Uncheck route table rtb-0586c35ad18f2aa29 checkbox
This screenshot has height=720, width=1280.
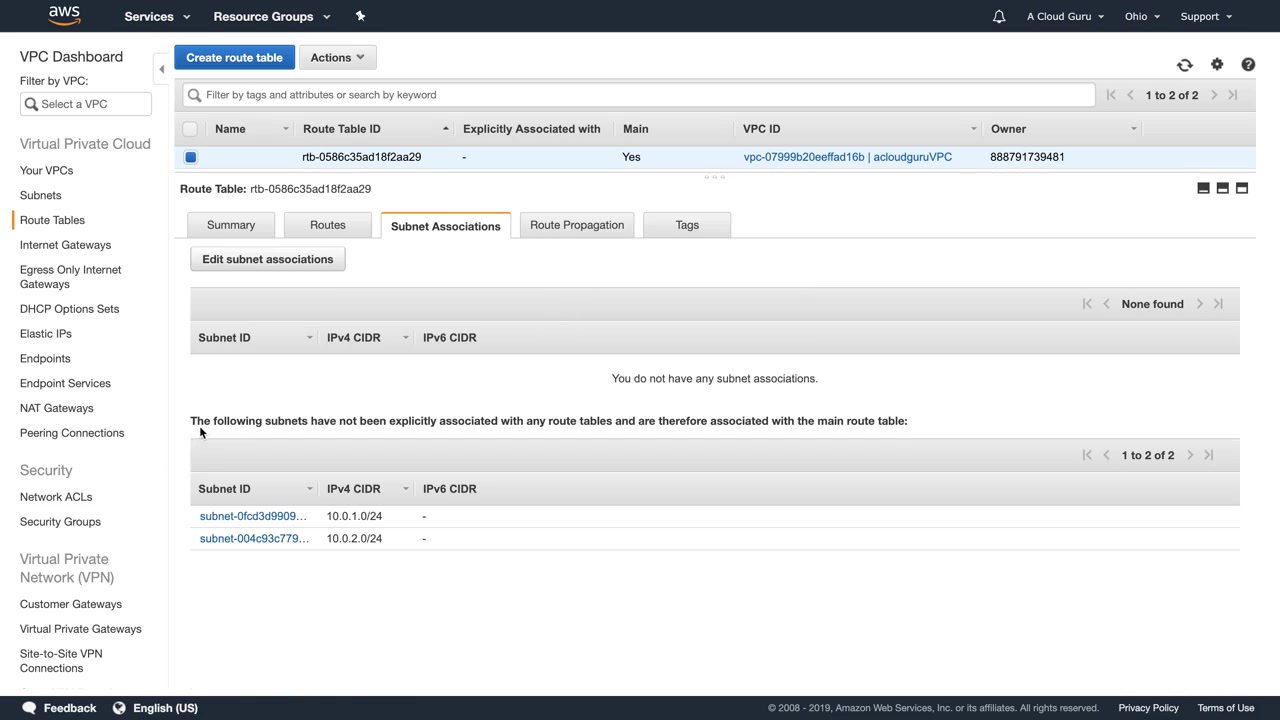pyautogui.click(x=190, y=157)
